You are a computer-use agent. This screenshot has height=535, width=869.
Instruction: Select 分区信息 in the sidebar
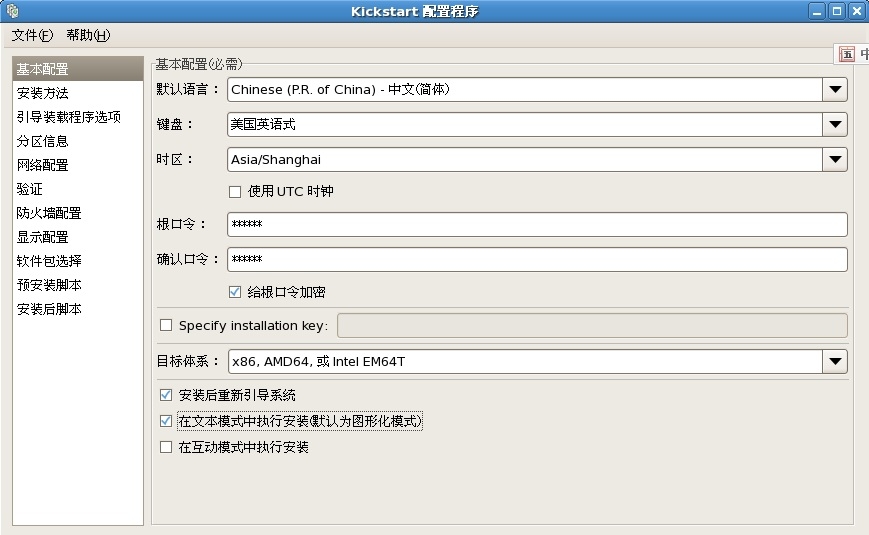[78, 141]
